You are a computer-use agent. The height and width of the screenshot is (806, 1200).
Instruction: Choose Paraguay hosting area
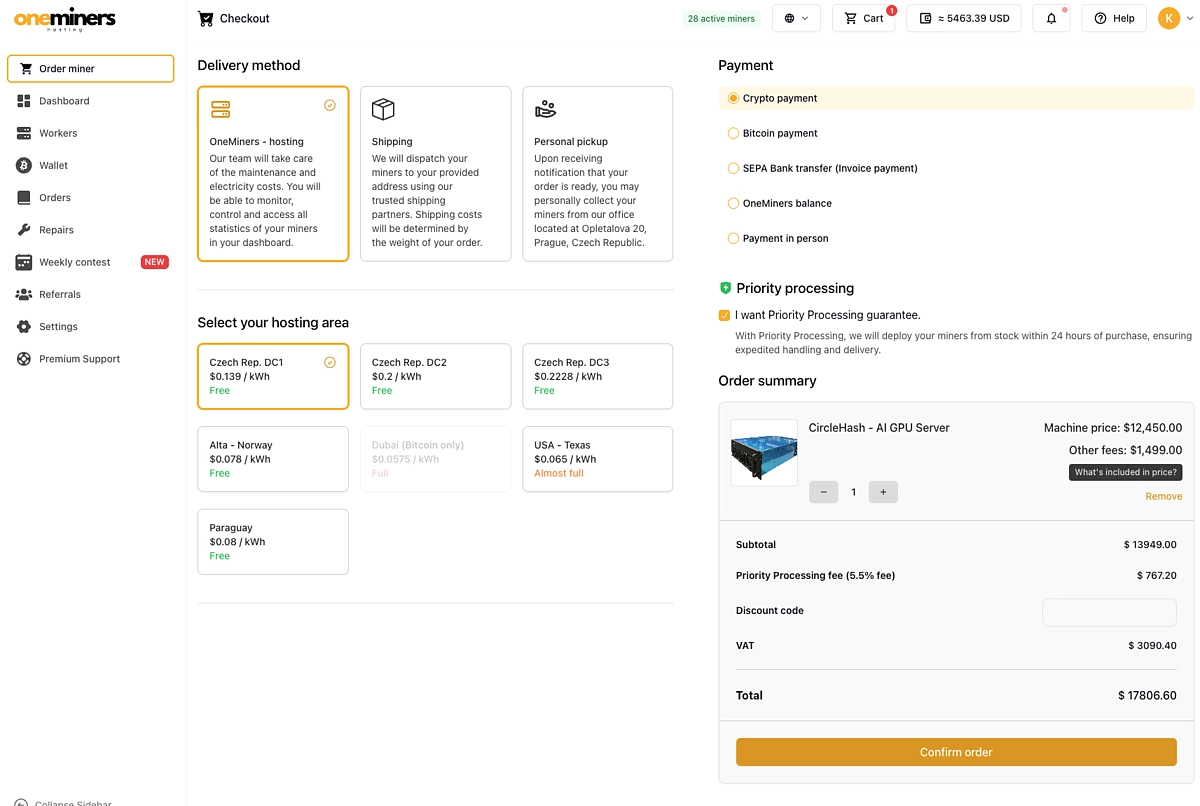[273, 542]
